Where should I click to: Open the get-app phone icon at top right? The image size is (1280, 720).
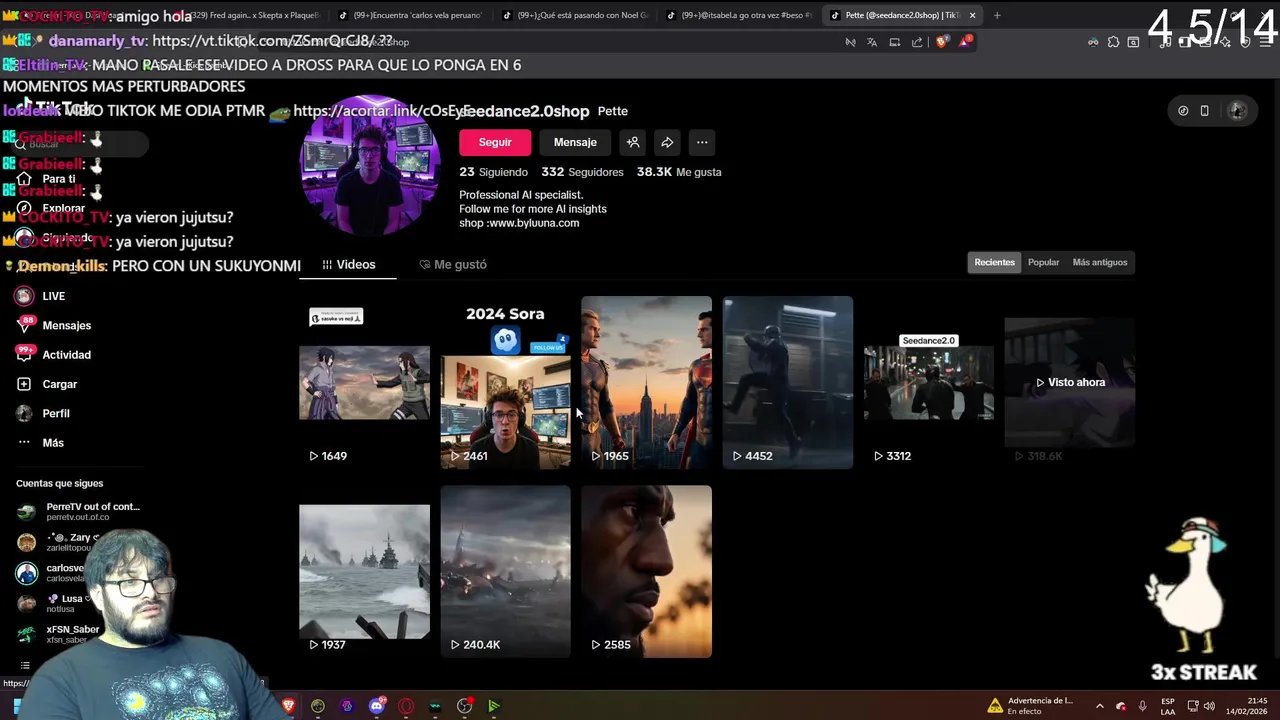[x=1205, y=111]
